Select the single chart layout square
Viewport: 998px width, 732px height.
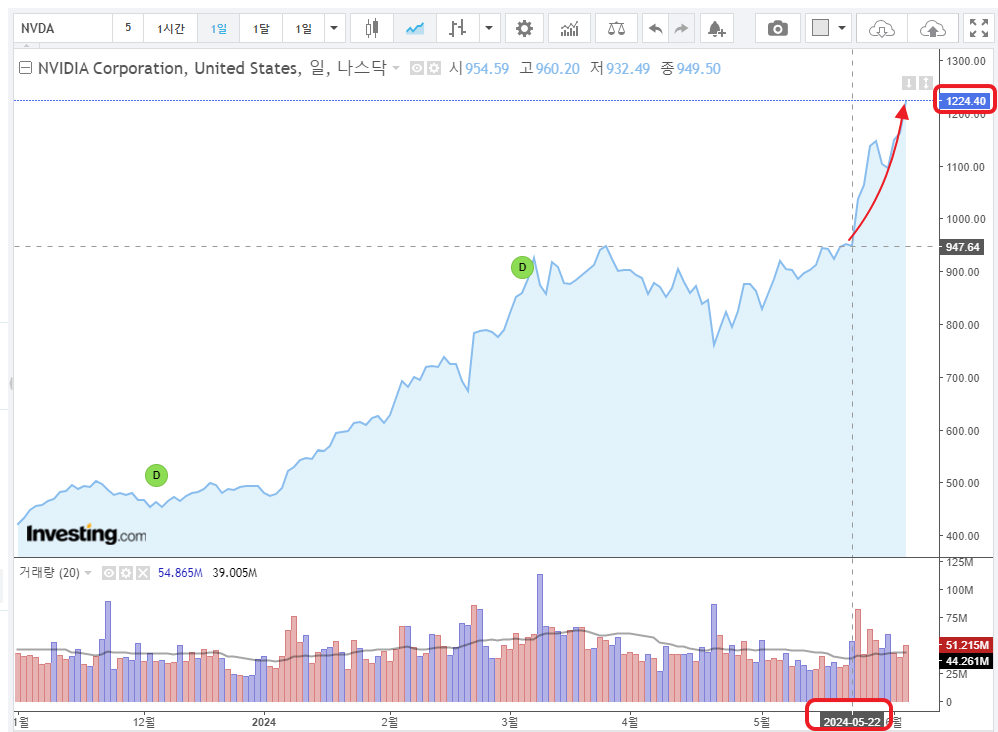click(820, 28)
